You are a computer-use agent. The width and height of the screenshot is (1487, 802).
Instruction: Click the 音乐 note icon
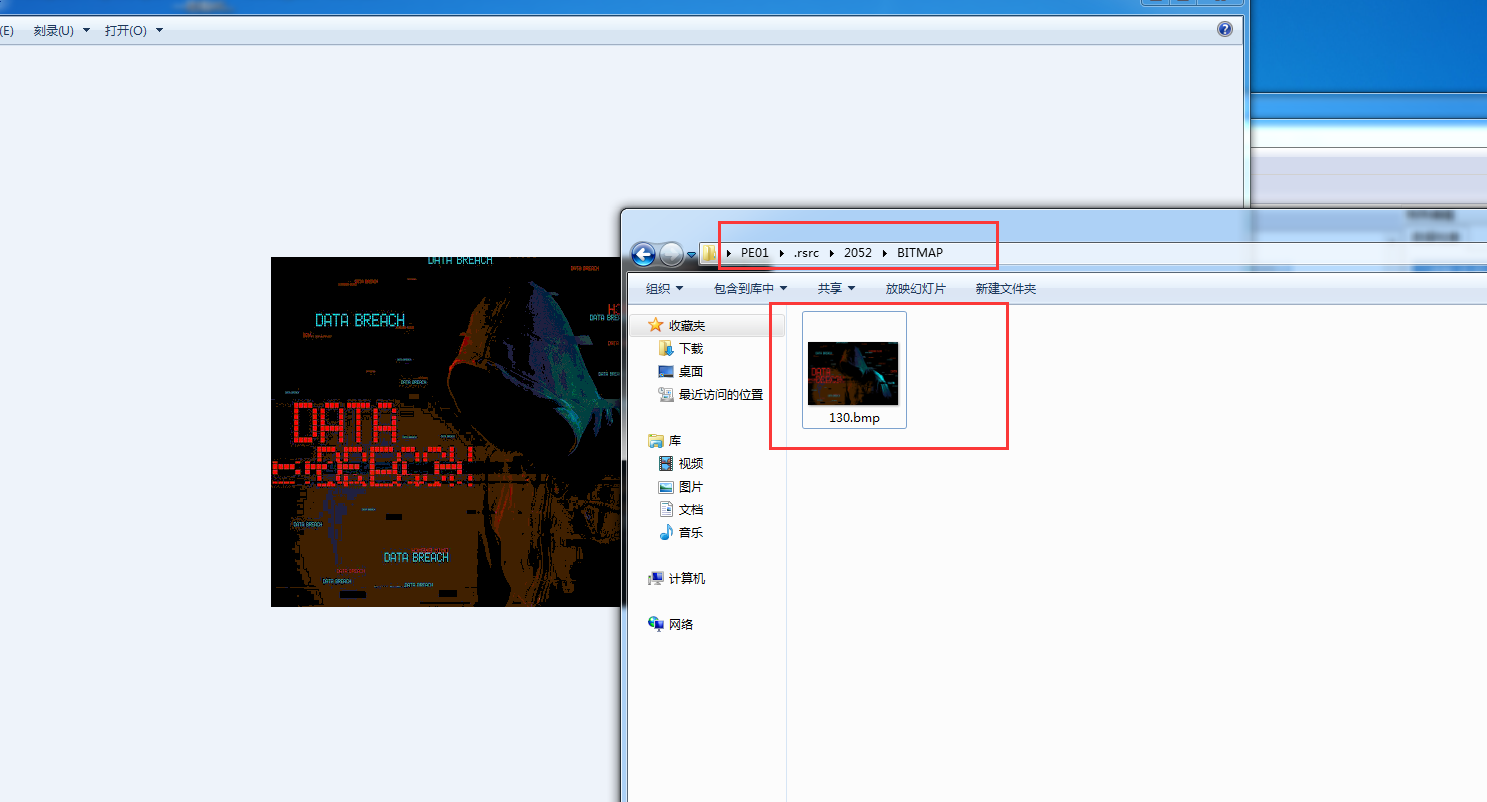[666, 532]
